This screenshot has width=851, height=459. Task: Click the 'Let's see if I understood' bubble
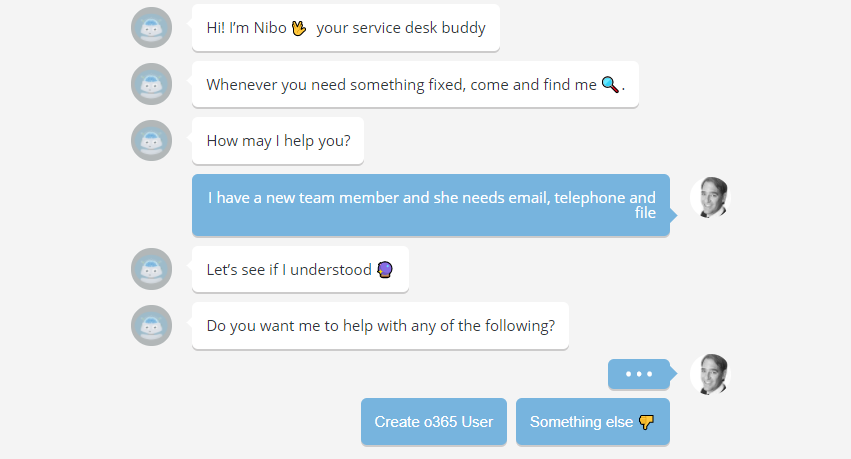(x=300, y=269)
